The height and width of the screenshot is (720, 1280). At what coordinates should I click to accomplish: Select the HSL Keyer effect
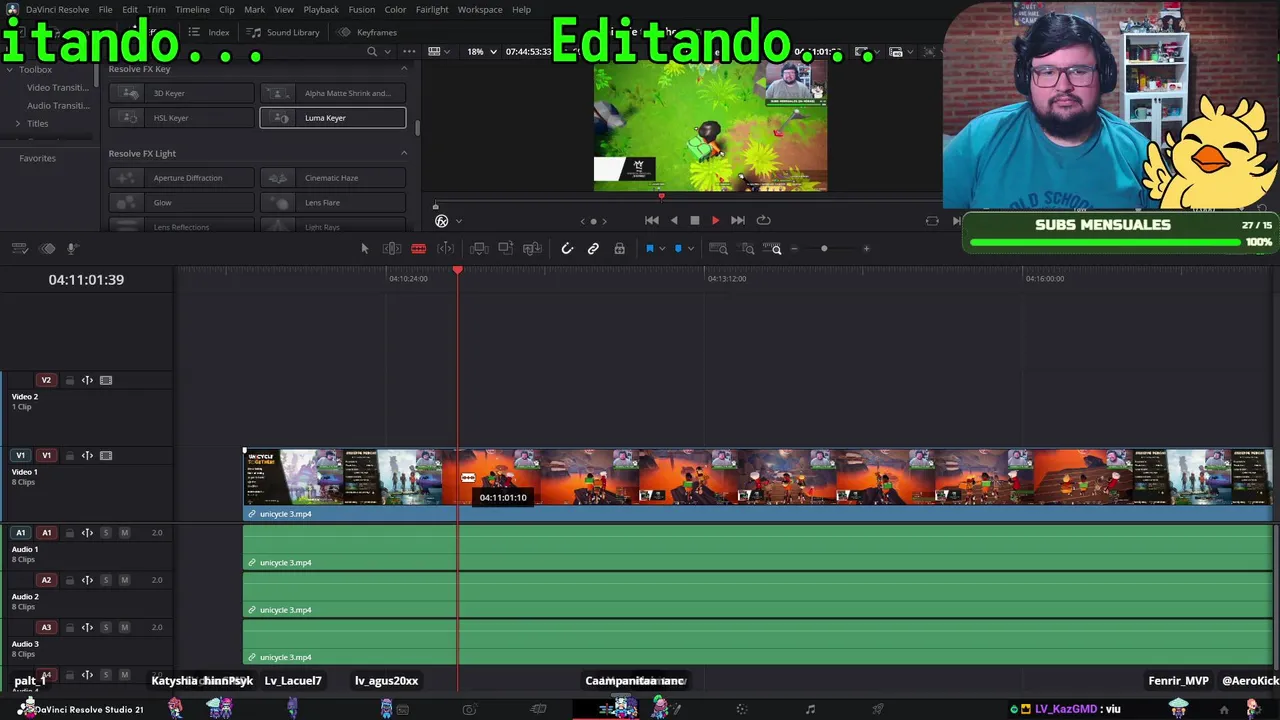coord(182,118)
